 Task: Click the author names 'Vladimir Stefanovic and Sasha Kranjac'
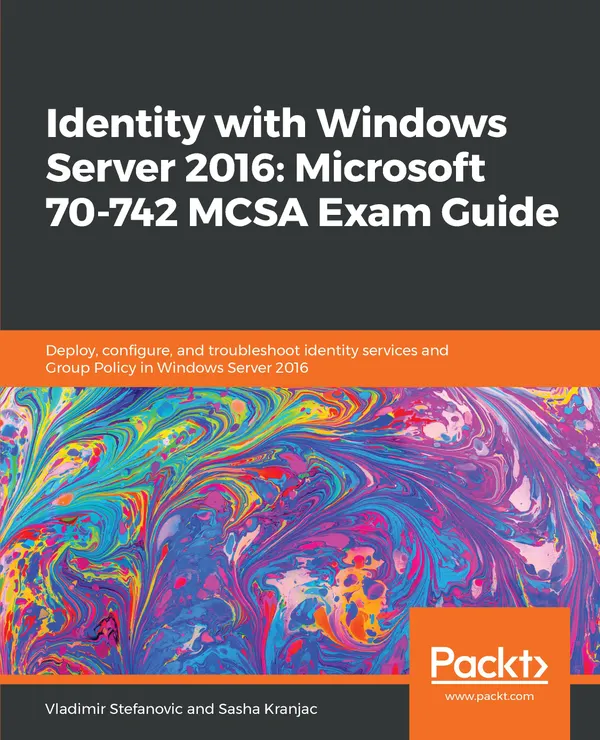(181, 709)
